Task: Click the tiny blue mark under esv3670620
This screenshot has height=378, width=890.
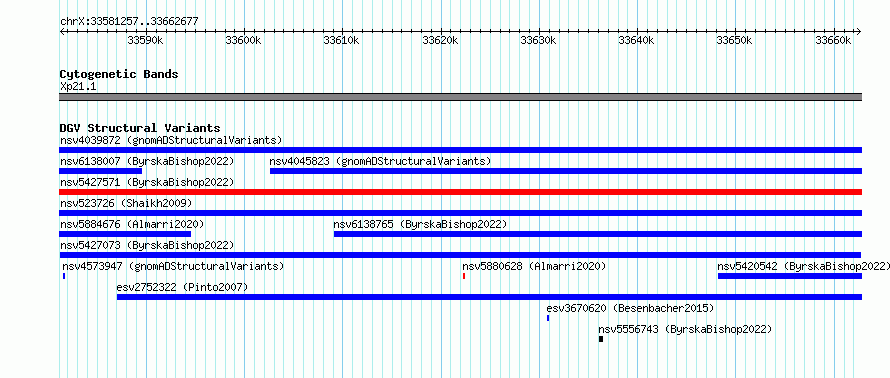Action: click(x=548, y=318)
